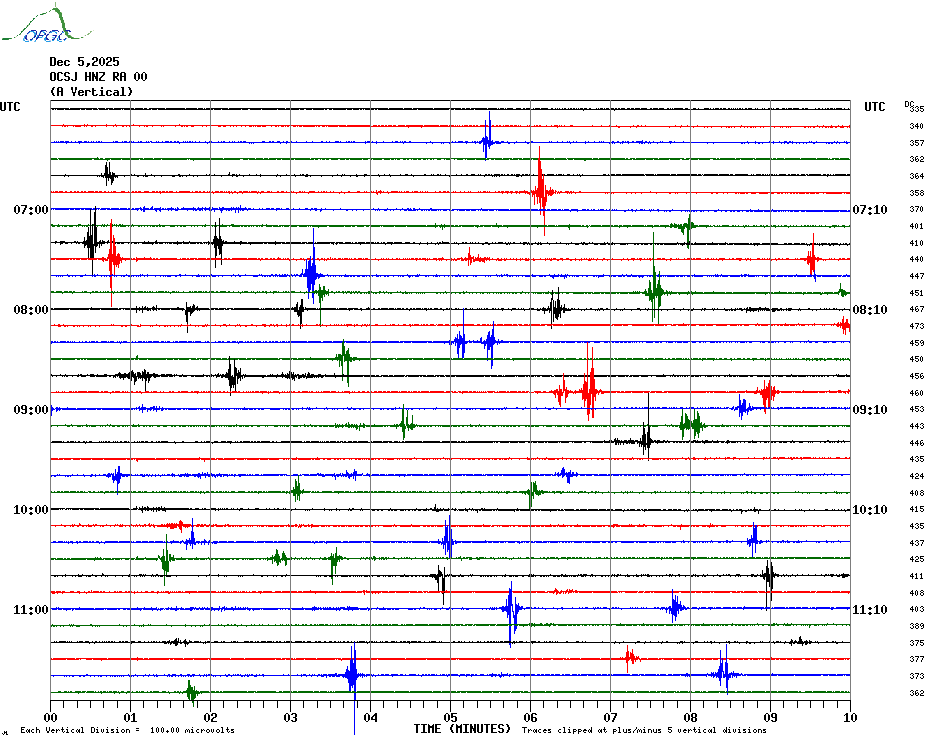
Task: Click the DC offset value 473
Action: click(x=916, y=326)
